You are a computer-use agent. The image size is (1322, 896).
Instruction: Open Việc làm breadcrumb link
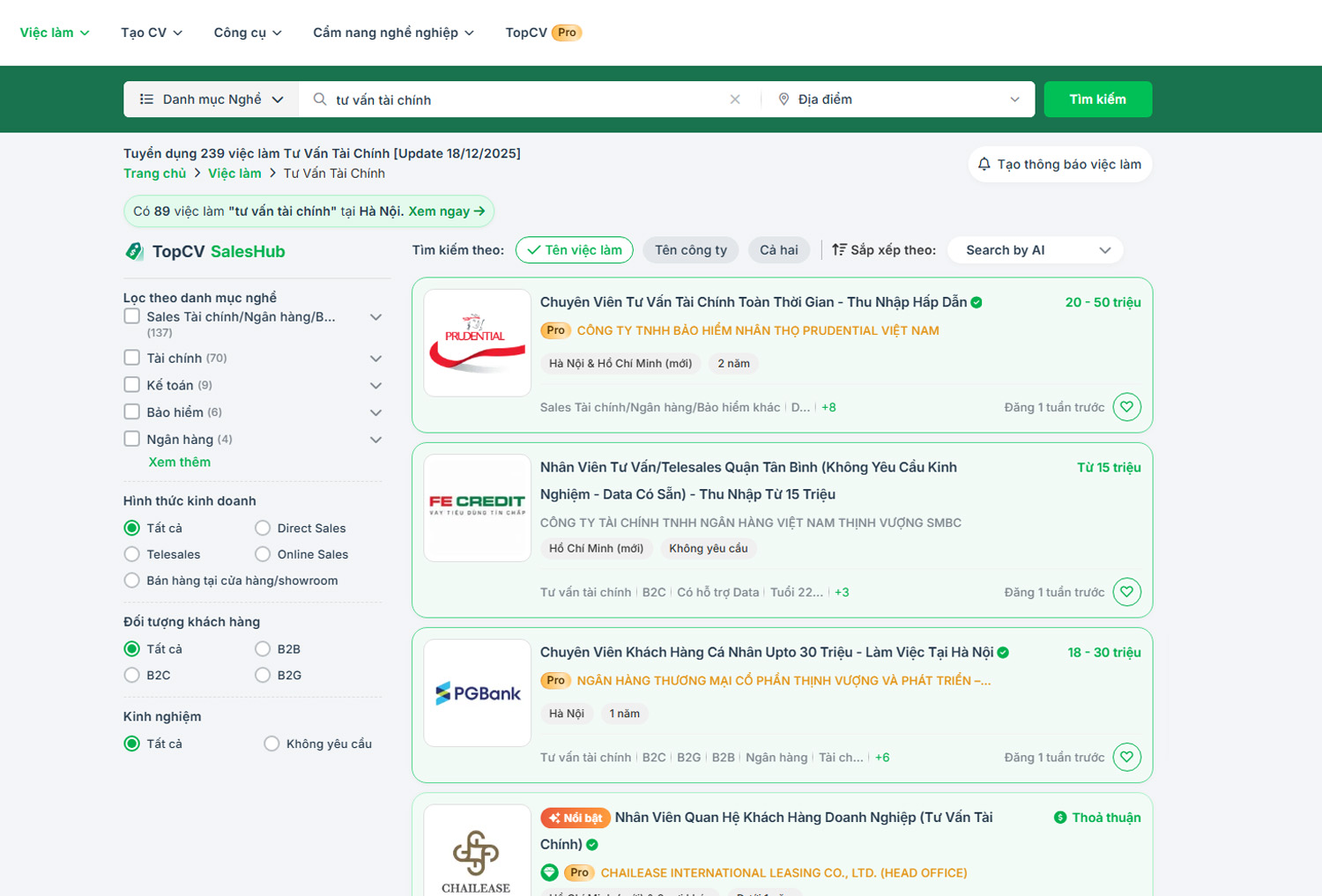pos(234,174)
